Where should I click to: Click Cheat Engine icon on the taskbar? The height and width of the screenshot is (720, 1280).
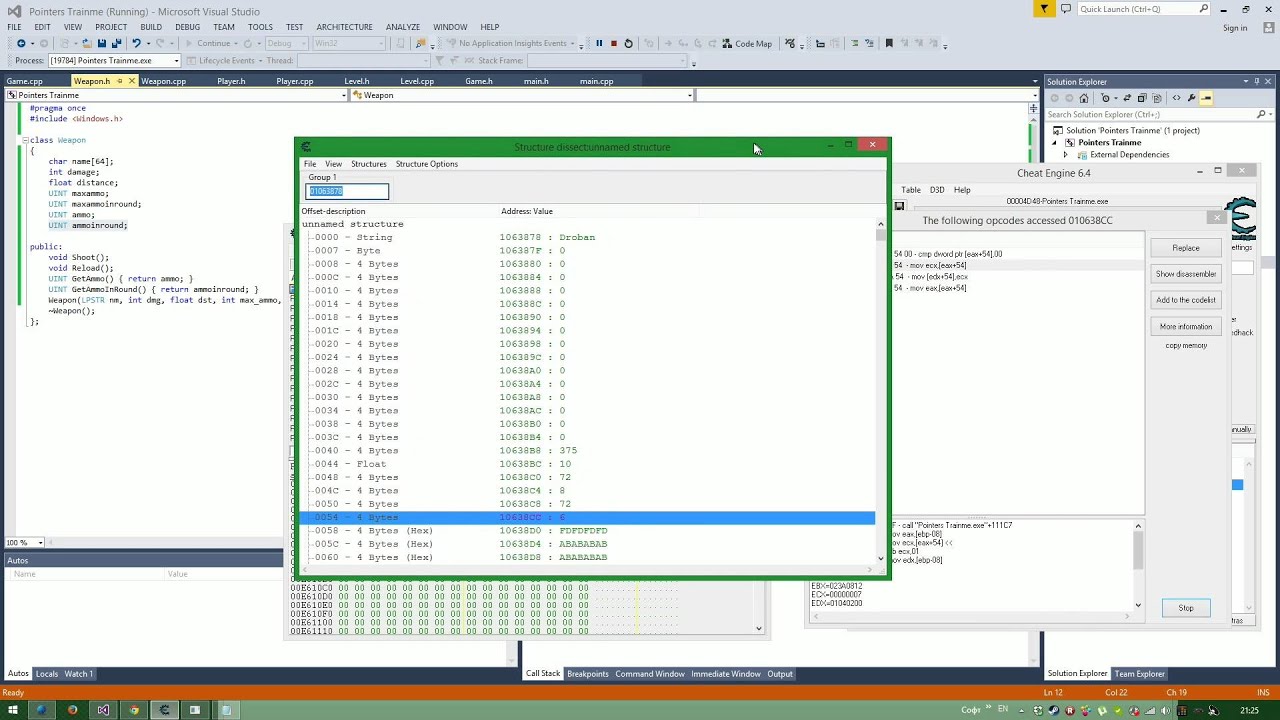[x=164, y=710]
